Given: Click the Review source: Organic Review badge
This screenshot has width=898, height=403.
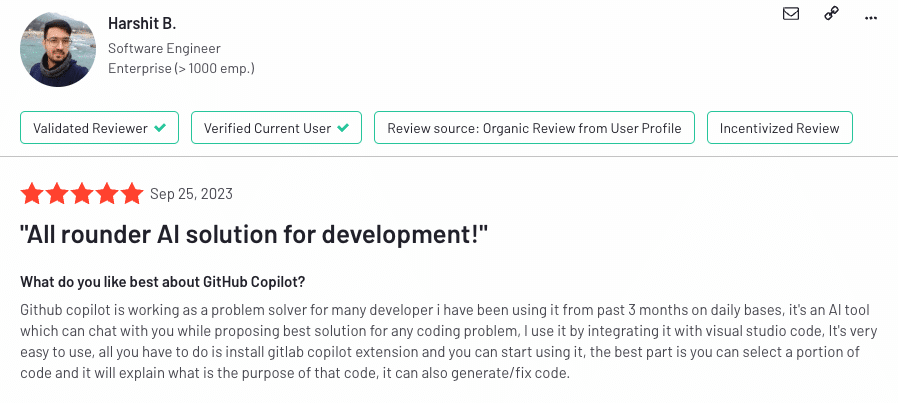Looking at the screenshot, I should [534, 128].
